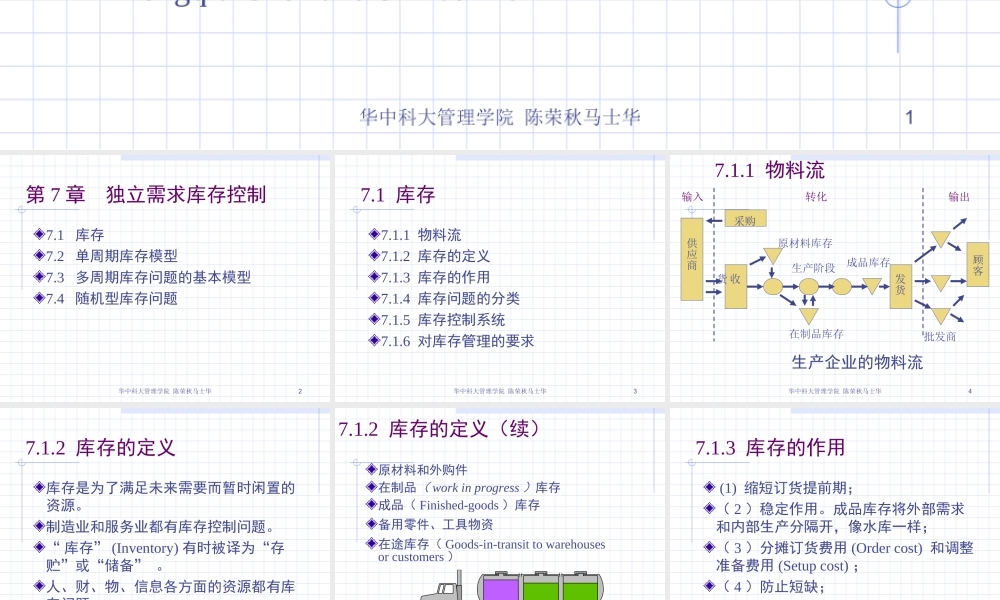The image size is (1000, 600).
Task: Toggle the bullet next to 原材料和外购件
Action: (370, 468)
